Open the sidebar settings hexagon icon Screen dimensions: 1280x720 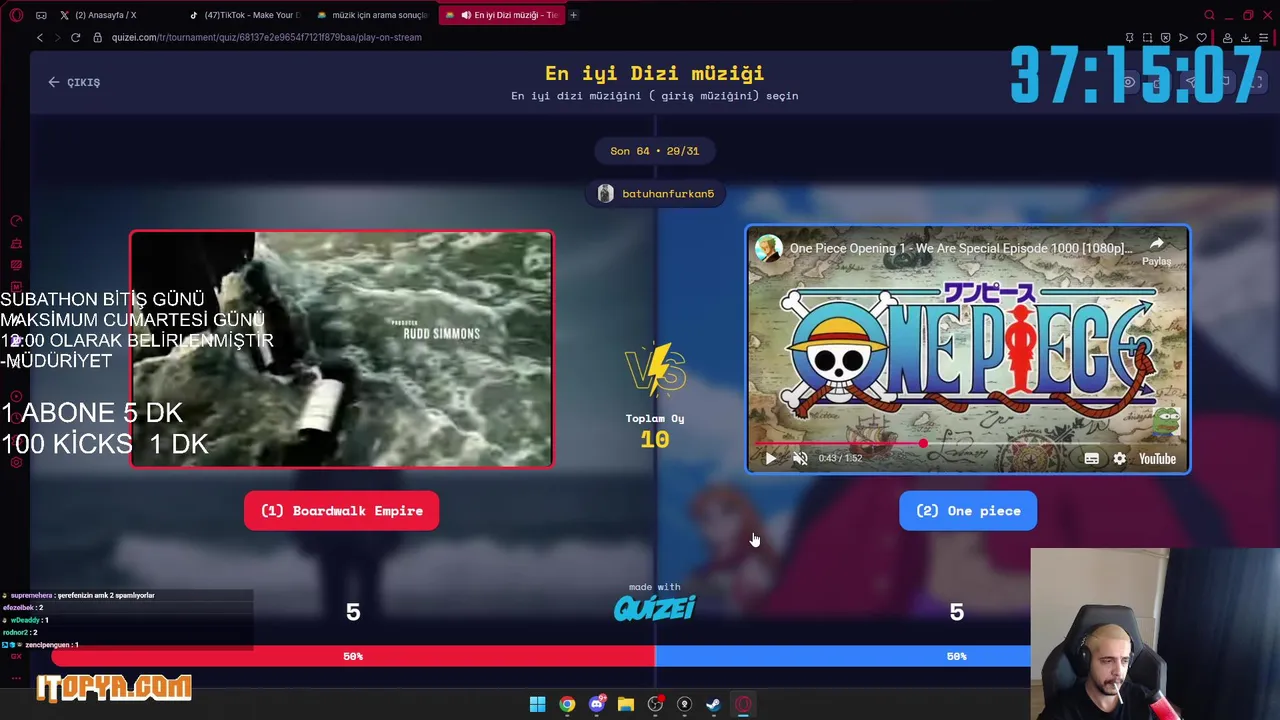tap(16, 462)
